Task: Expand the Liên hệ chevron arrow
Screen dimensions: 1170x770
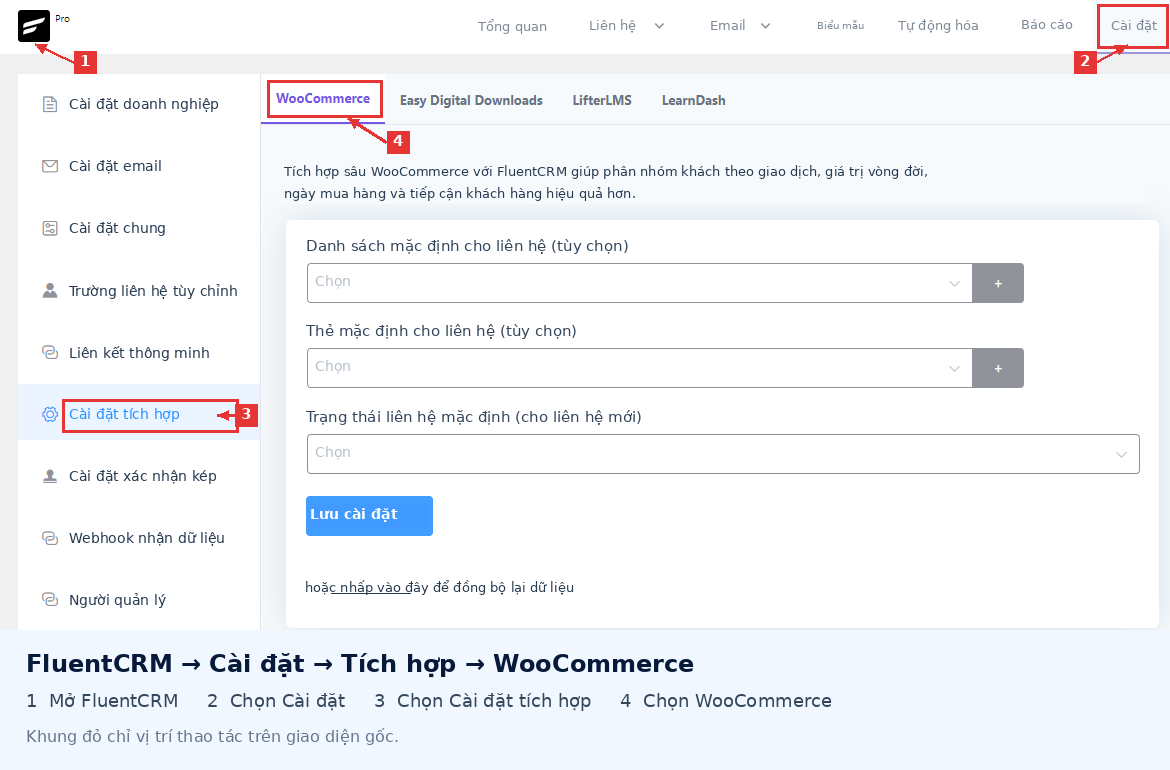Action: click(660, 26)
